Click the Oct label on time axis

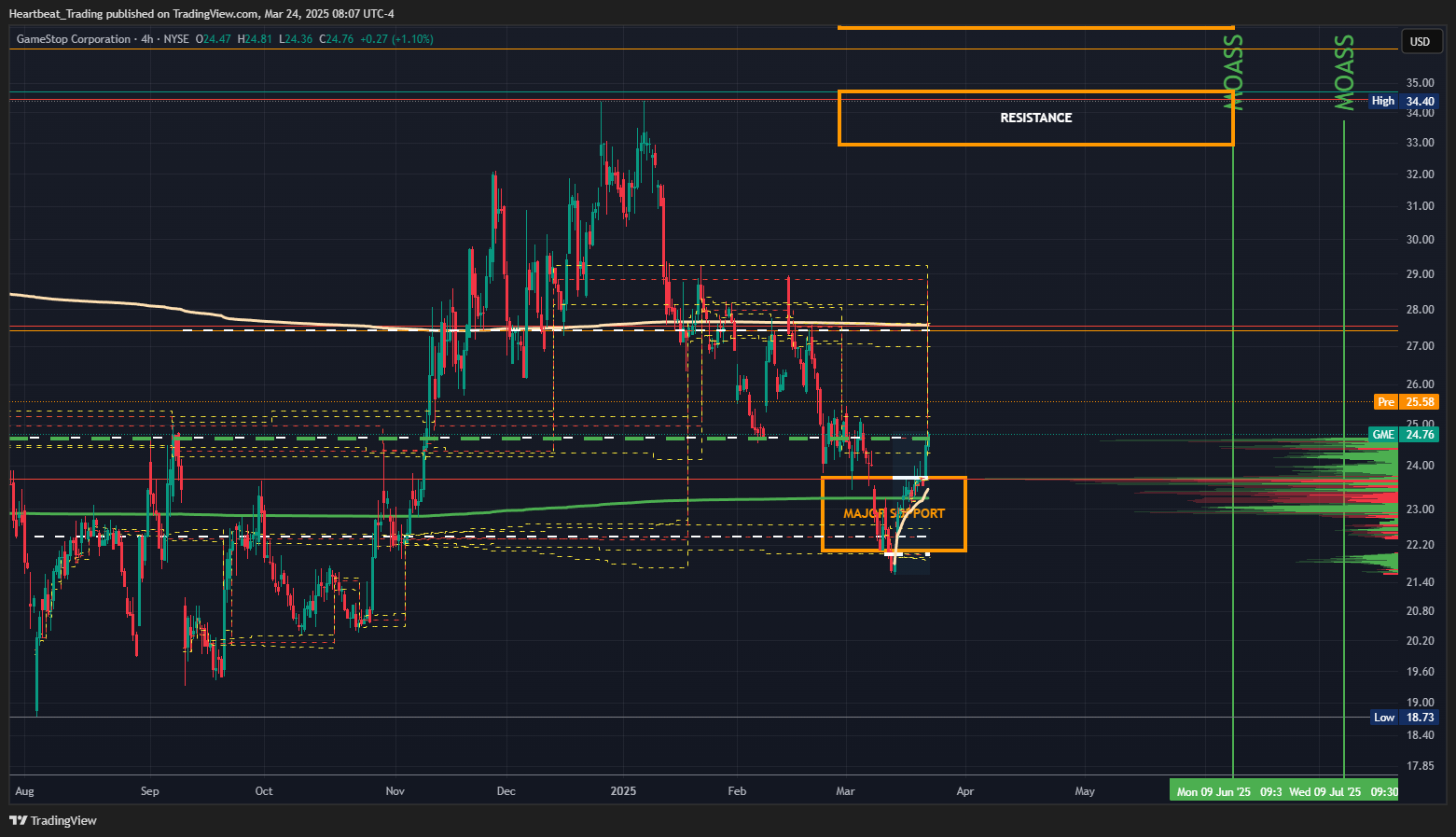[x=264, y=791]
